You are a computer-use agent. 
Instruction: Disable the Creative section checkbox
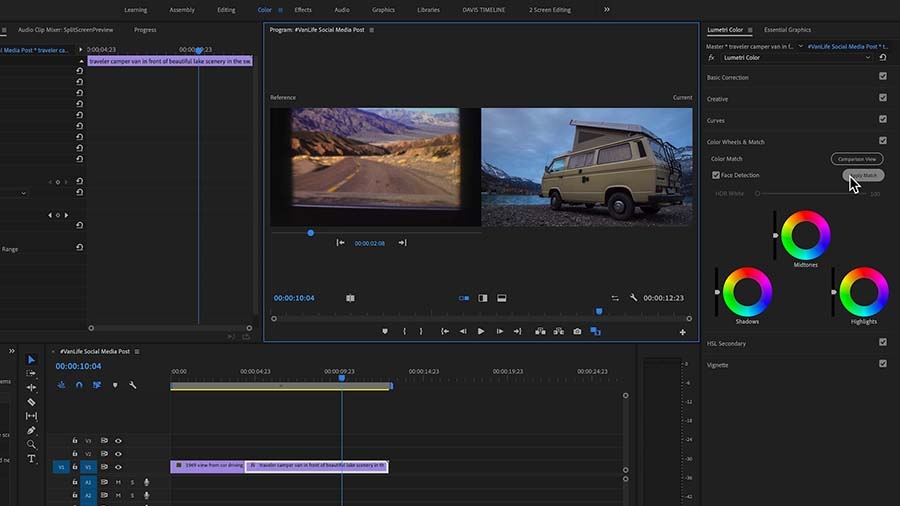tap(883, 98)
